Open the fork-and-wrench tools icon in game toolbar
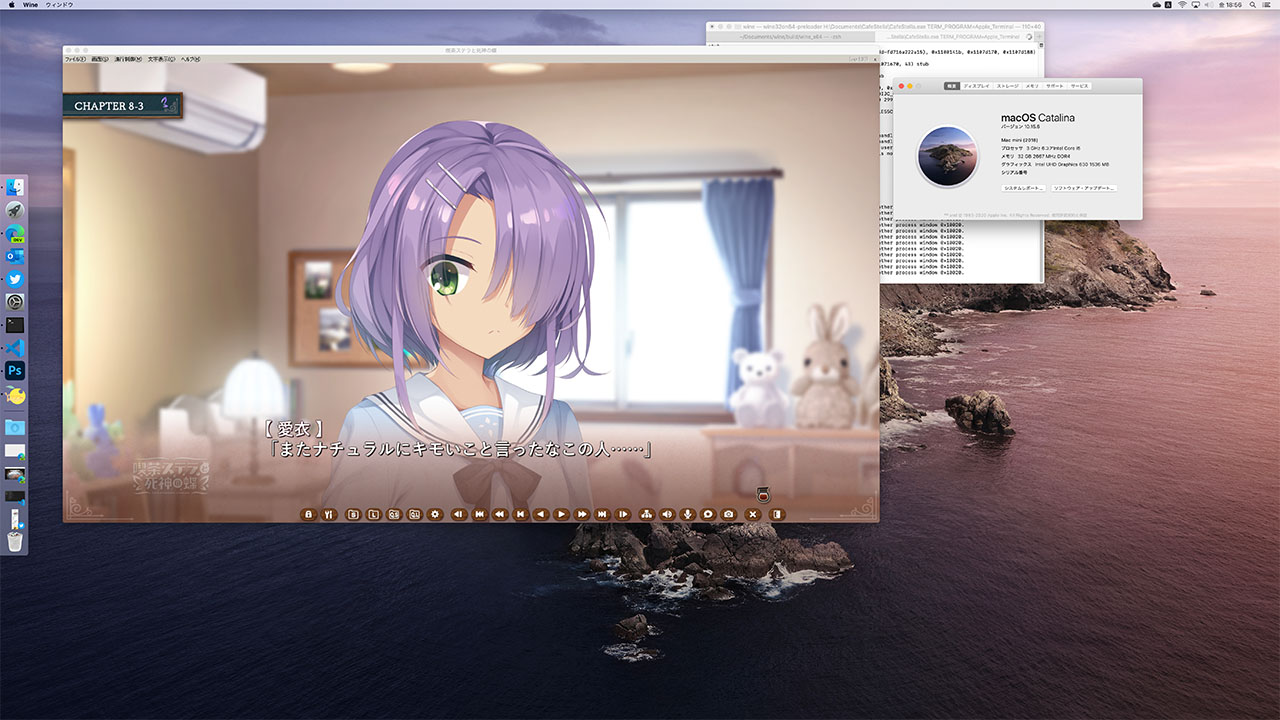Image resolution: width=1280 pixels, height=720 pixels. click(x=329, y=514)
